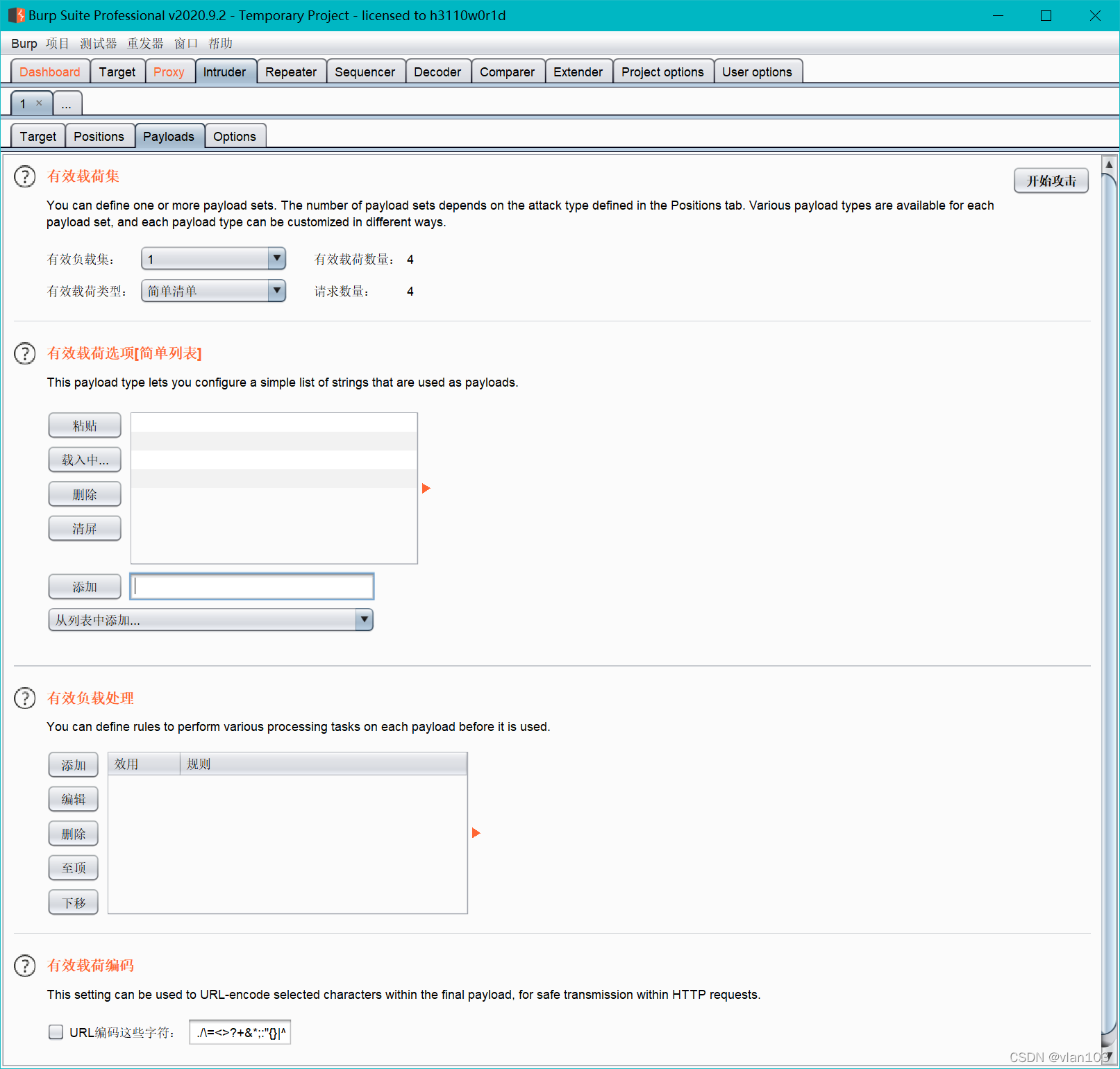Open new attack tab with ellipsis

[x=67, y=104]
